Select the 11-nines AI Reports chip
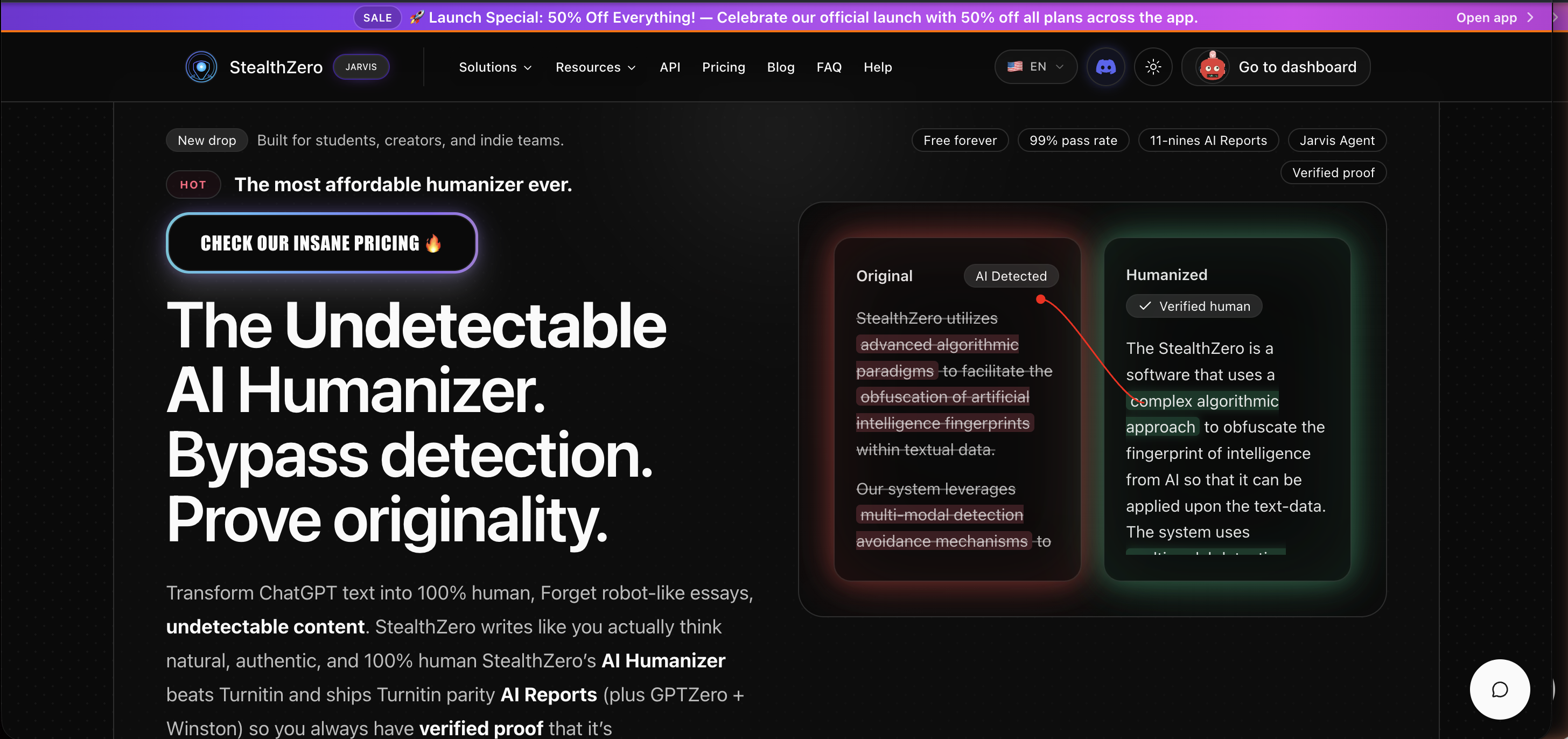This screenshot has height=739, width=1568. click(x=1208, y=140)
